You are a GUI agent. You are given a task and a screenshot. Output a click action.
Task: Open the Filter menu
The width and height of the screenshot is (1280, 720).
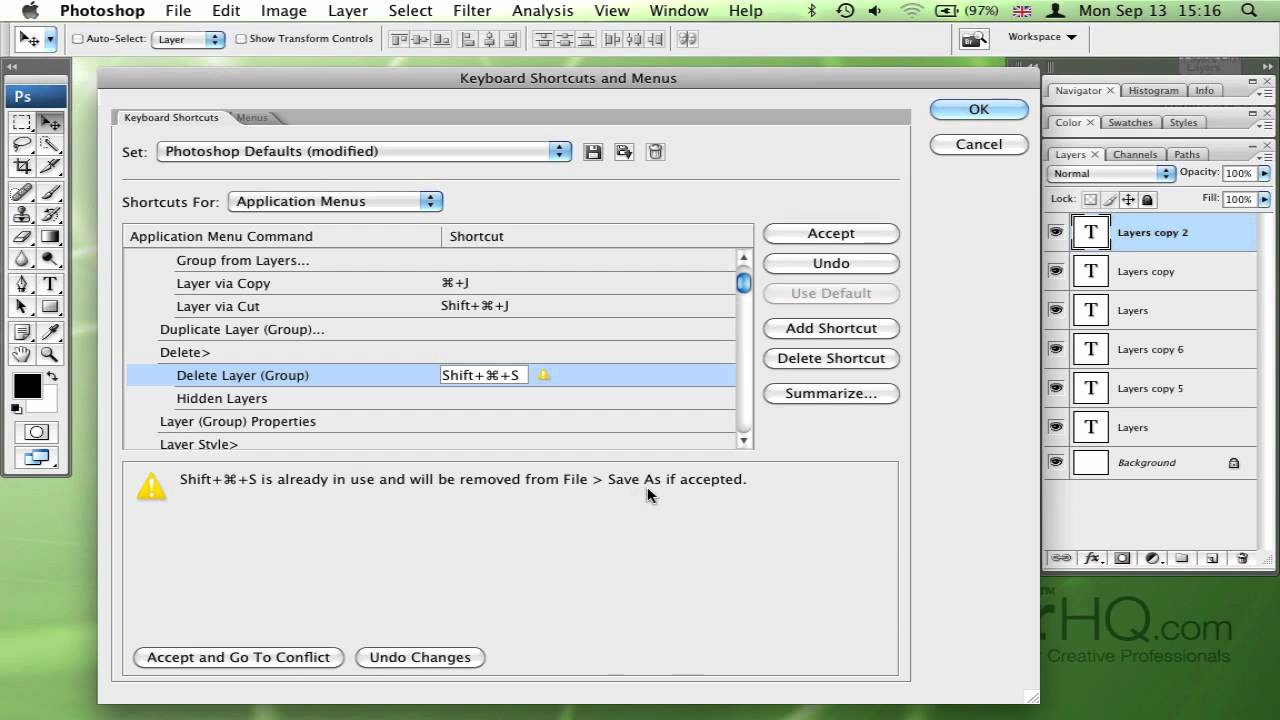(472, 11)
